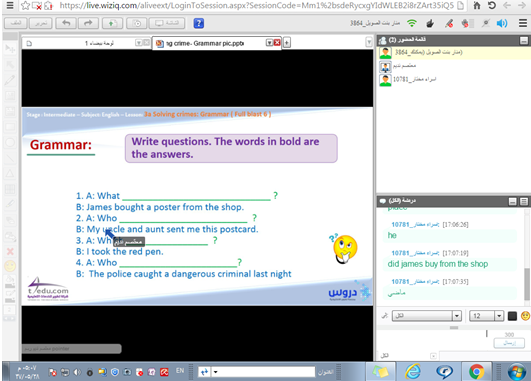The height and width of the screenshot is (381, 531).
Task: Toggle the blue speaker audio icon
Action: point(502,23)
